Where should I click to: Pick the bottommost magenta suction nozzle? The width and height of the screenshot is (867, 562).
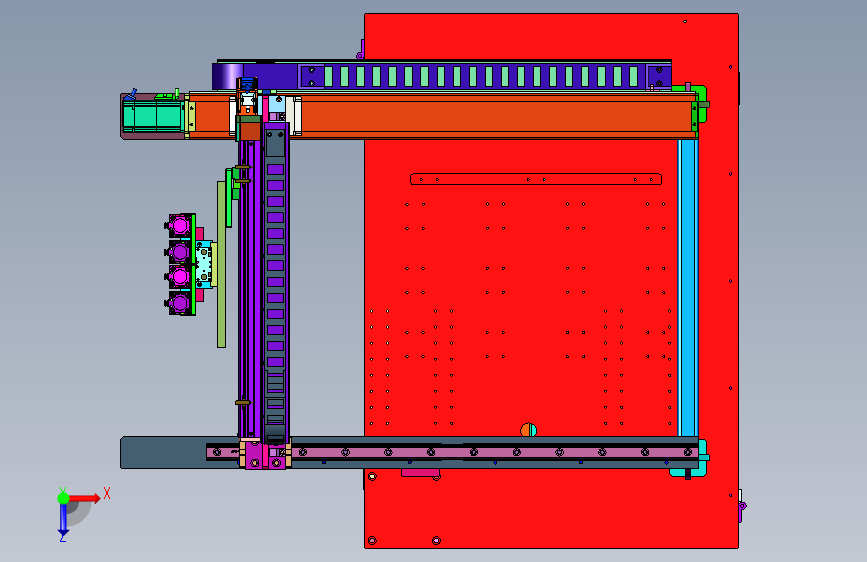(179, 303)
